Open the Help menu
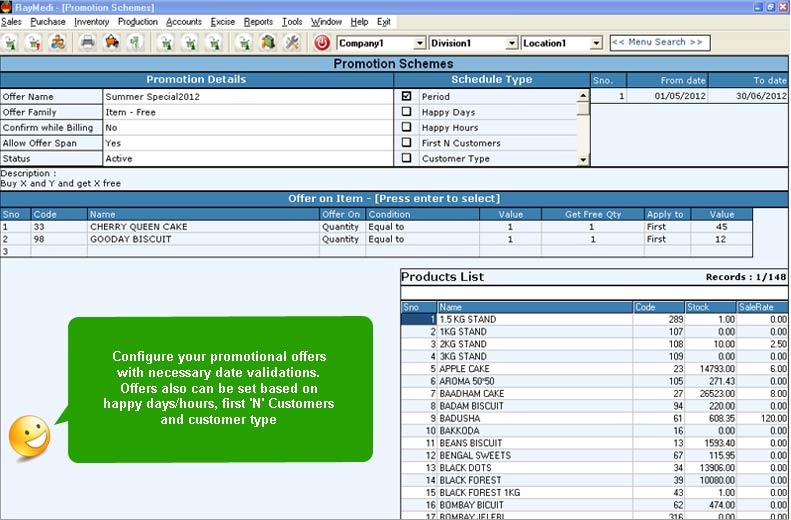This screenshot has width=791, height=520. click(359, 22)
